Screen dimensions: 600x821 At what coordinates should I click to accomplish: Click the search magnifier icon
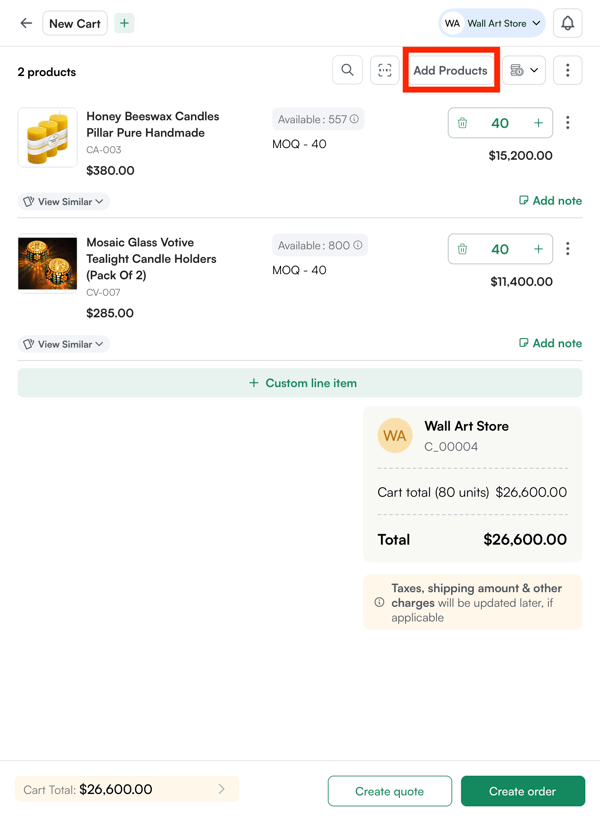[347, 70]
